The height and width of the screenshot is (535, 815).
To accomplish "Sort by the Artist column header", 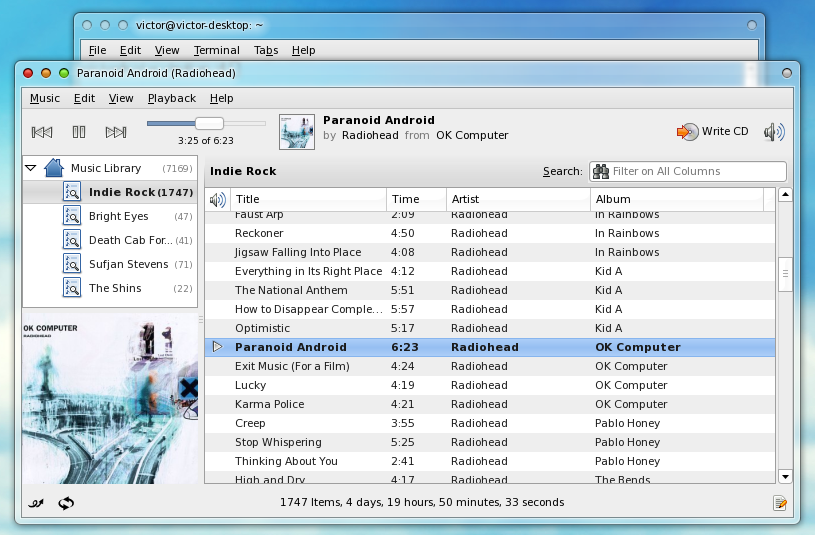I will pos(518,199).
